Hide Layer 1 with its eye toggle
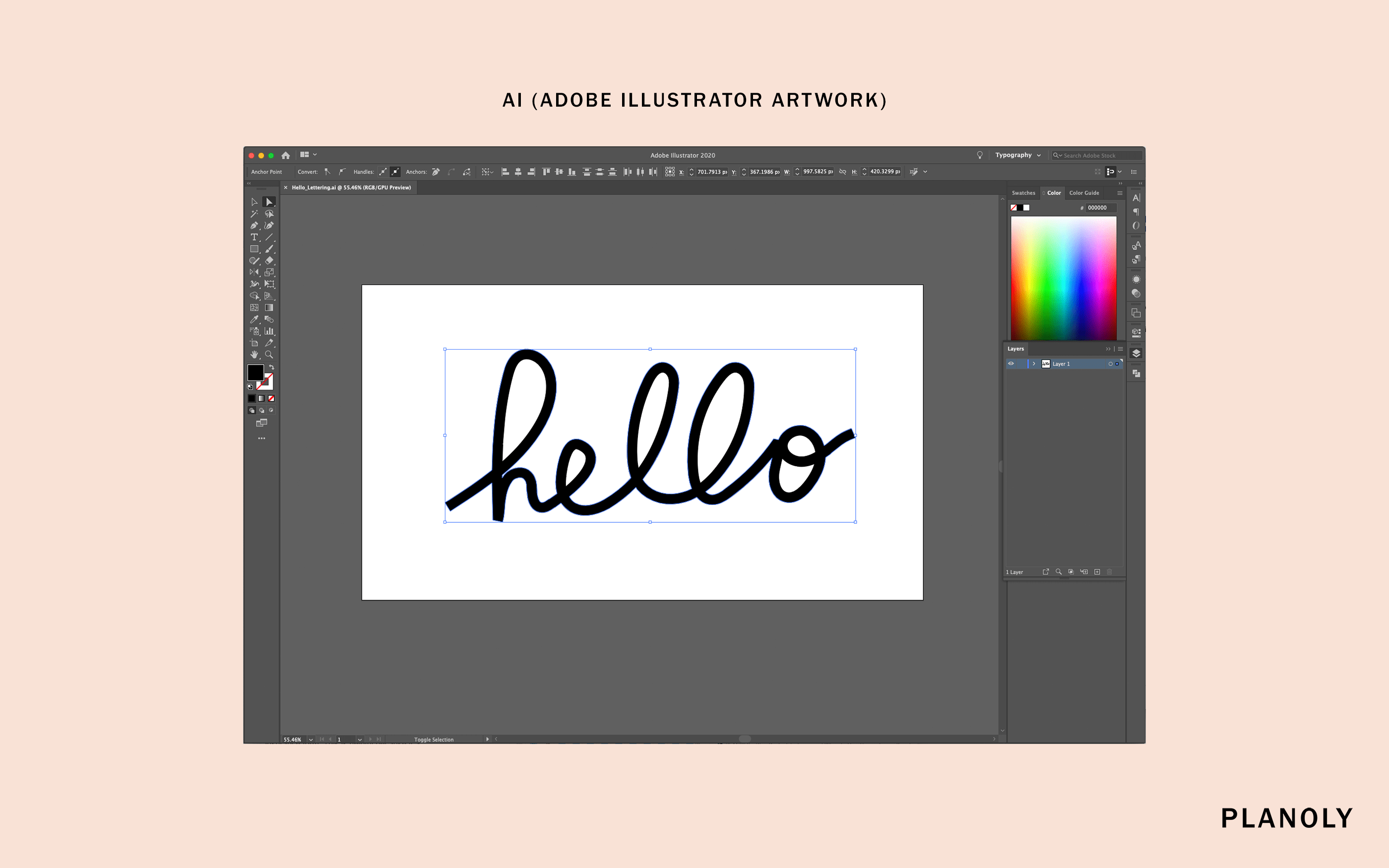 pos(1011,364)
